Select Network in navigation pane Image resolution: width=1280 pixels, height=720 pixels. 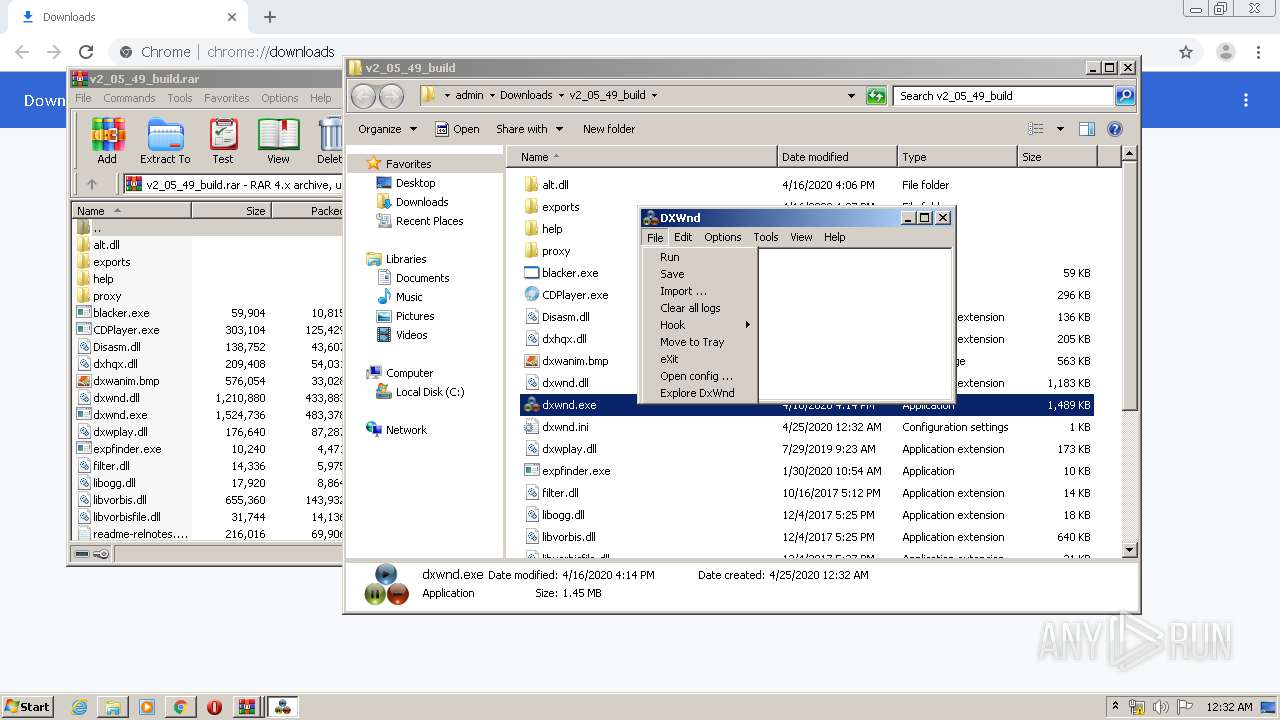[x=406, y=430]
